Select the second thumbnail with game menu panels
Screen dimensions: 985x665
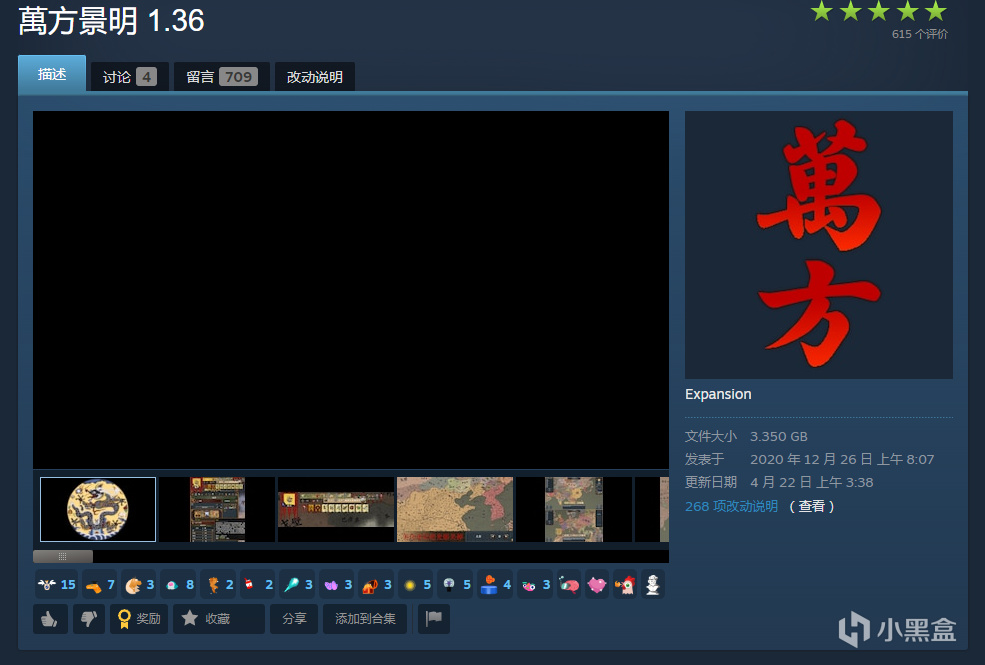[x=217, y=509]
